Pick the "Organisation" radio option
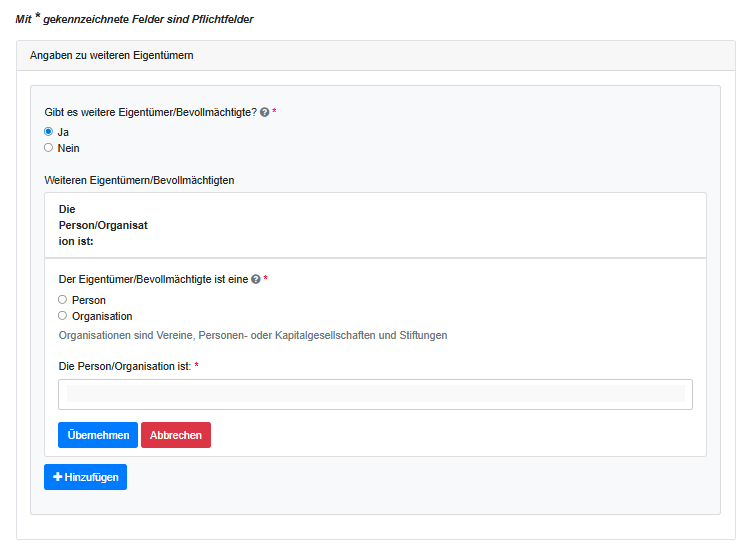 click(63, 316)
